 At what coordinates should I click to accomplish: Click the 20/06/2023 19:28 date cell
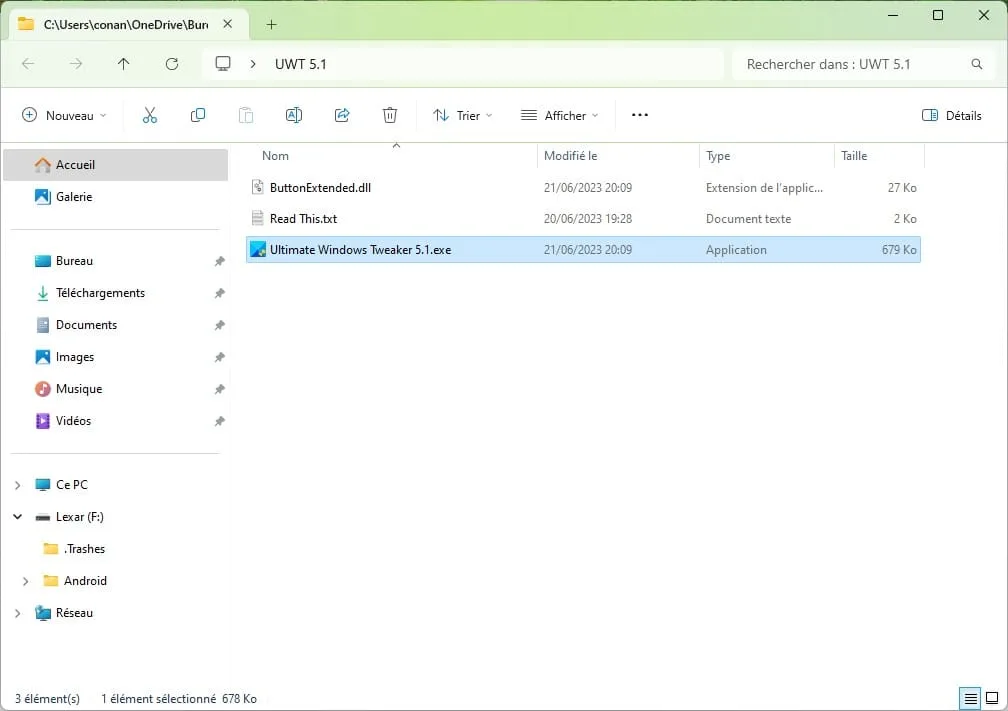[x=588, y=219]
